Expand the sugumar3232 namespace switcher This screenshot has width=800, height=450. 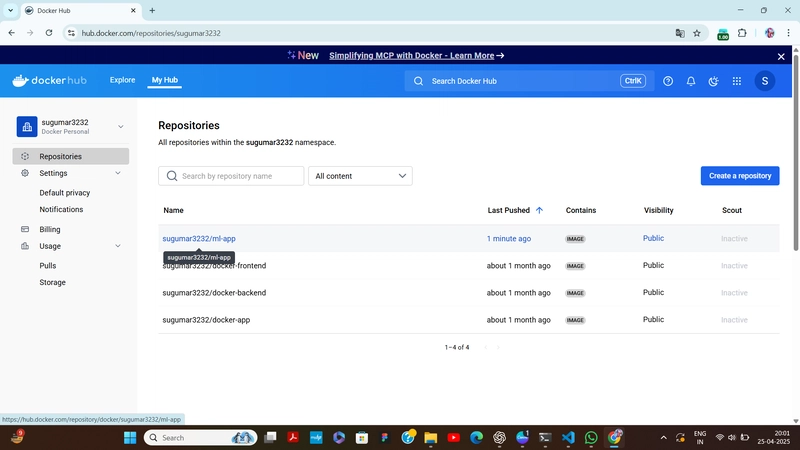[x=120, y=127]
